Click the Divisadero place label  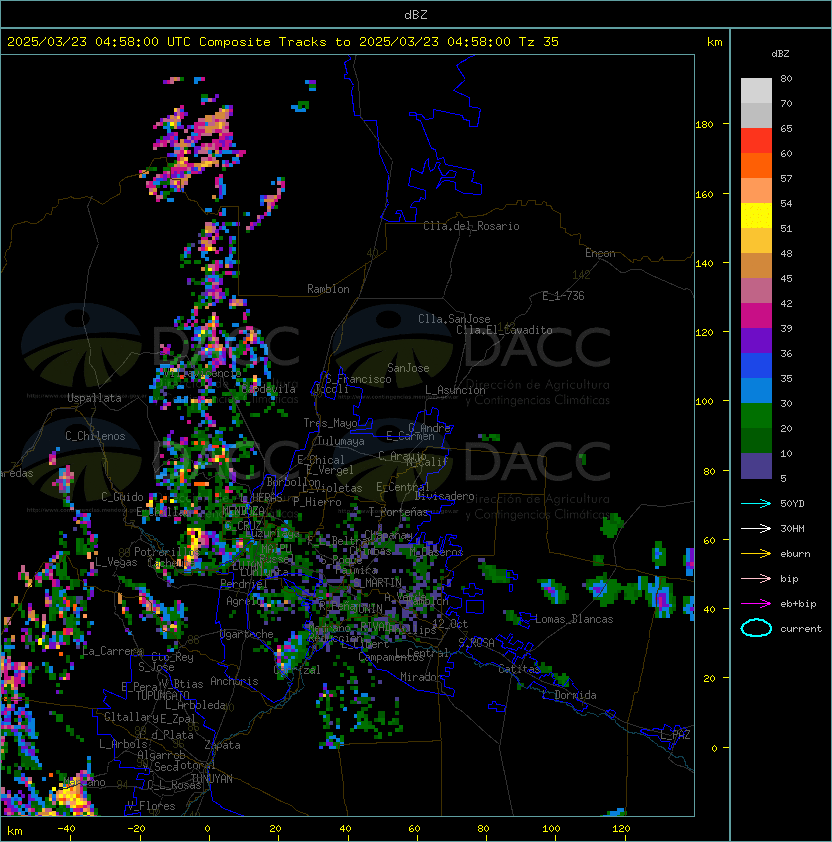coord(444,496)
